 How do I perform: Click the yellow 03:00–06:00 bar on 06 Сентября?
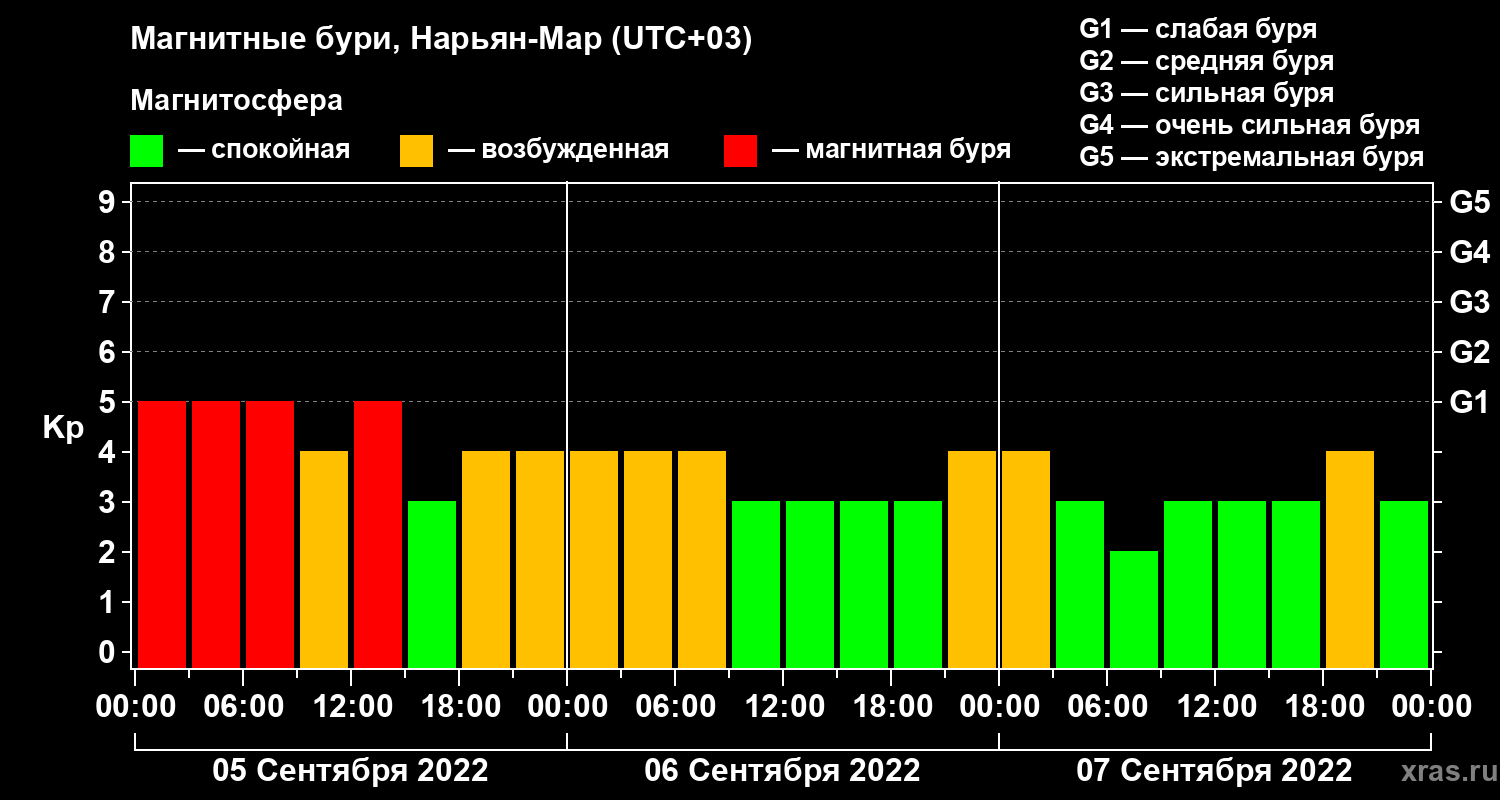(x=648, y=559)
